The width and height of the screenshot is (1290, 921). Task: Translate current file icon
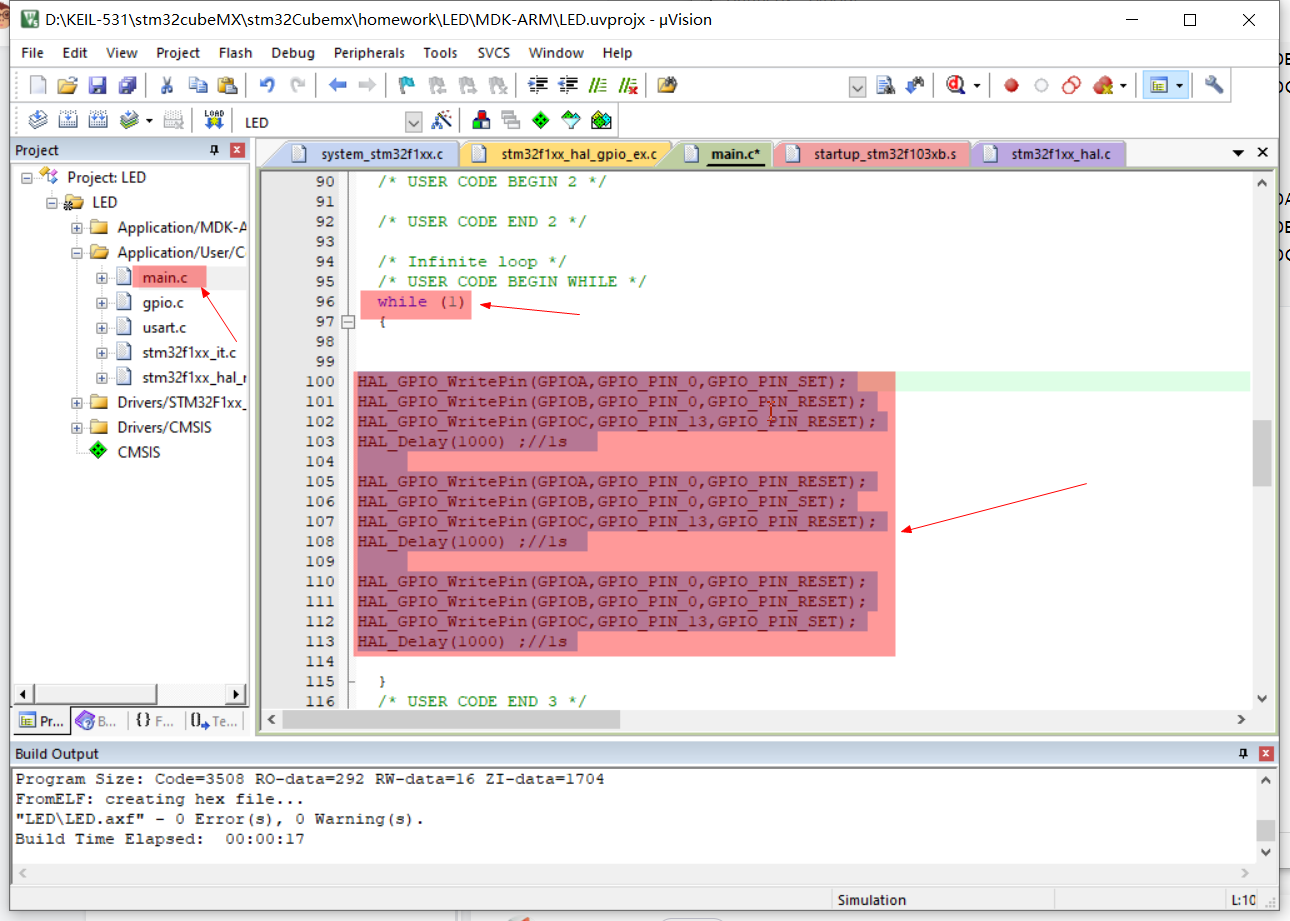point(38,121)
